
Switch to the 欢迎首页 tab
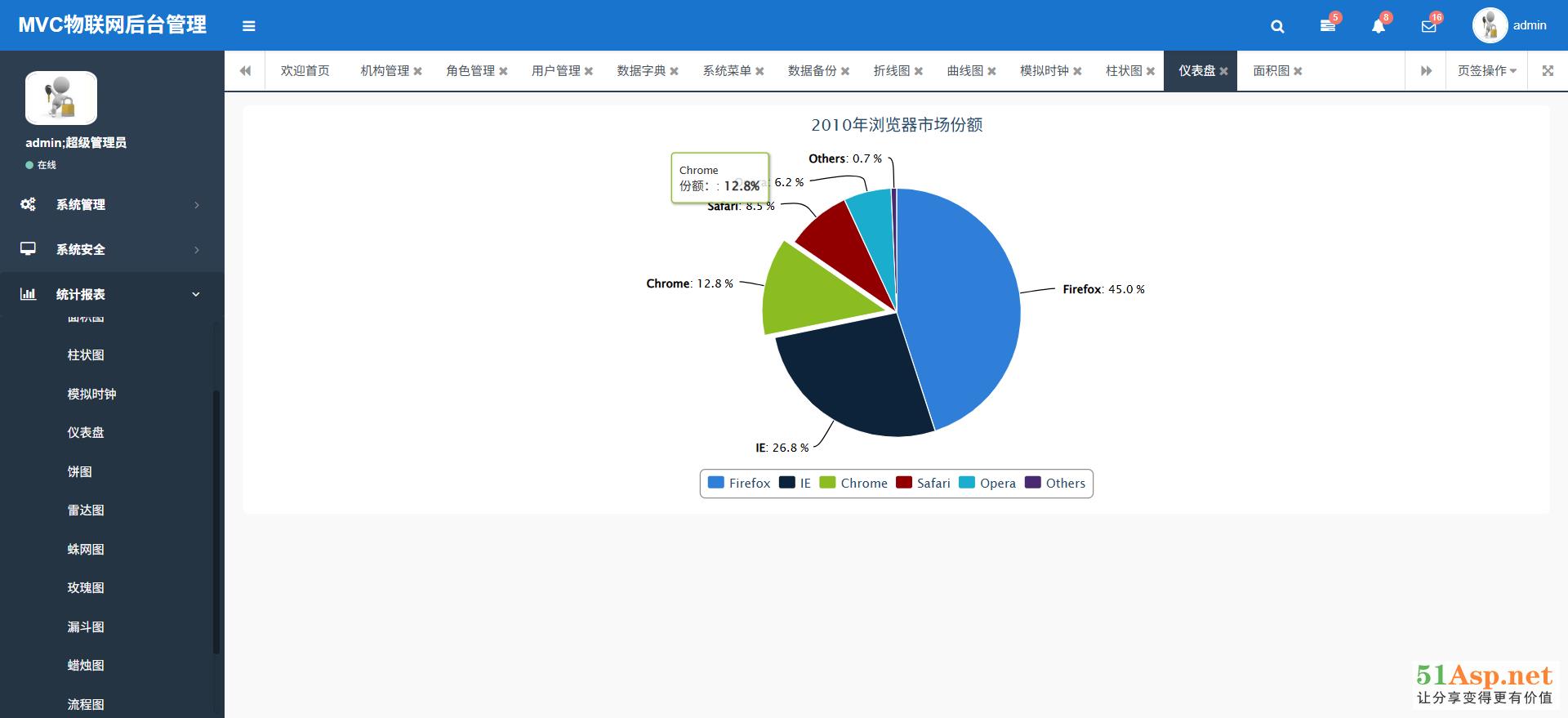point(305,71)
